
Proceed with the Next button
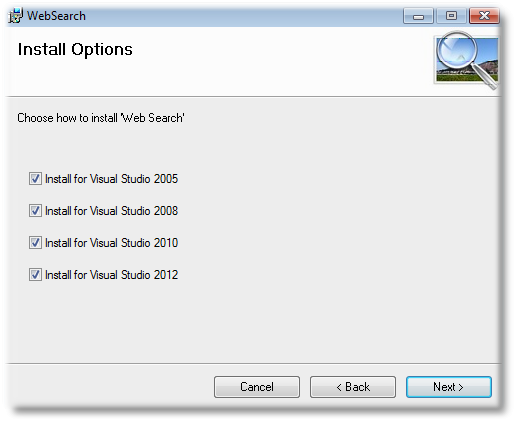[x=449, y=387]
